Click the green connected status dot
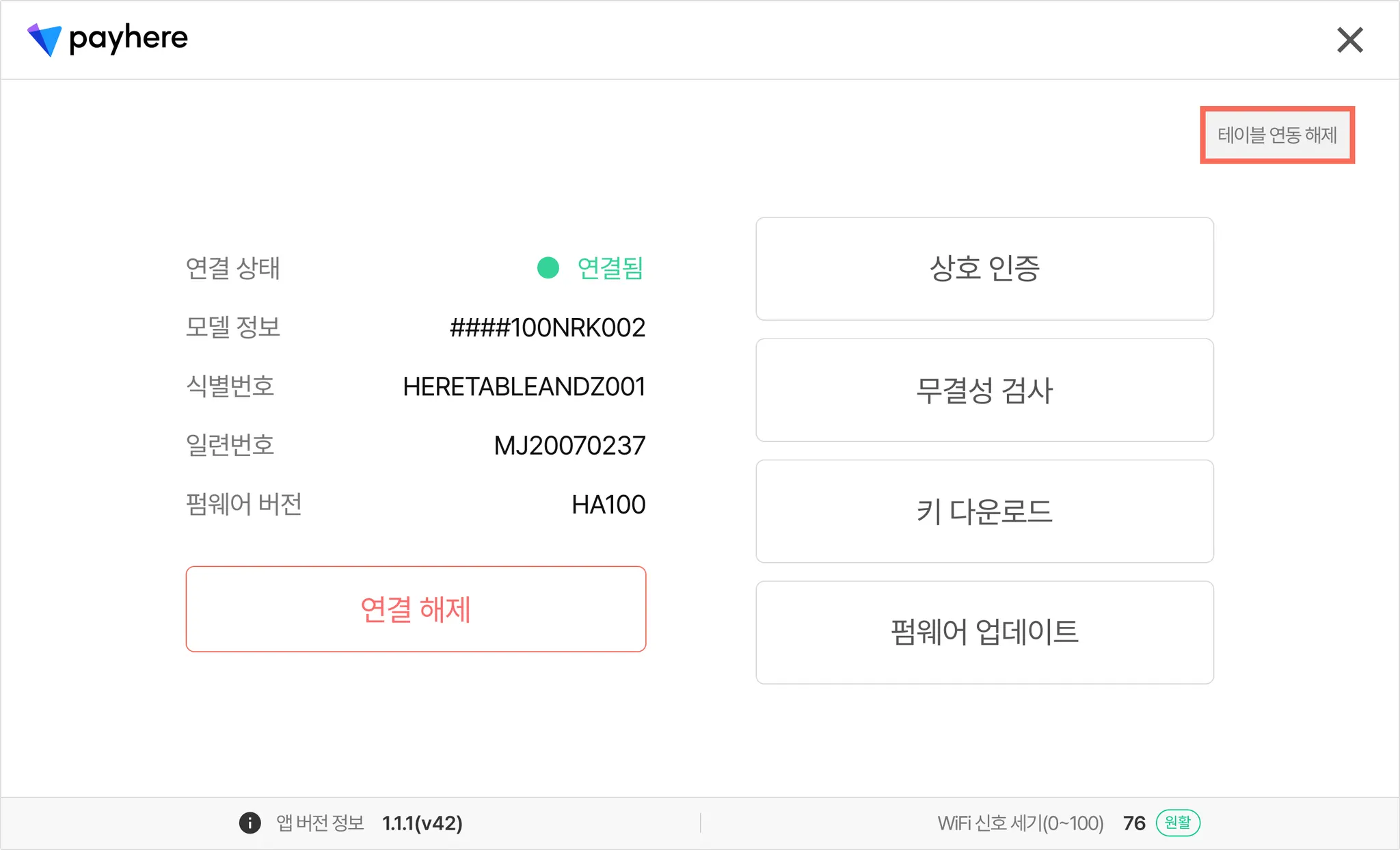The height and width of the screenshot is (850, 1400). [548, 268]
